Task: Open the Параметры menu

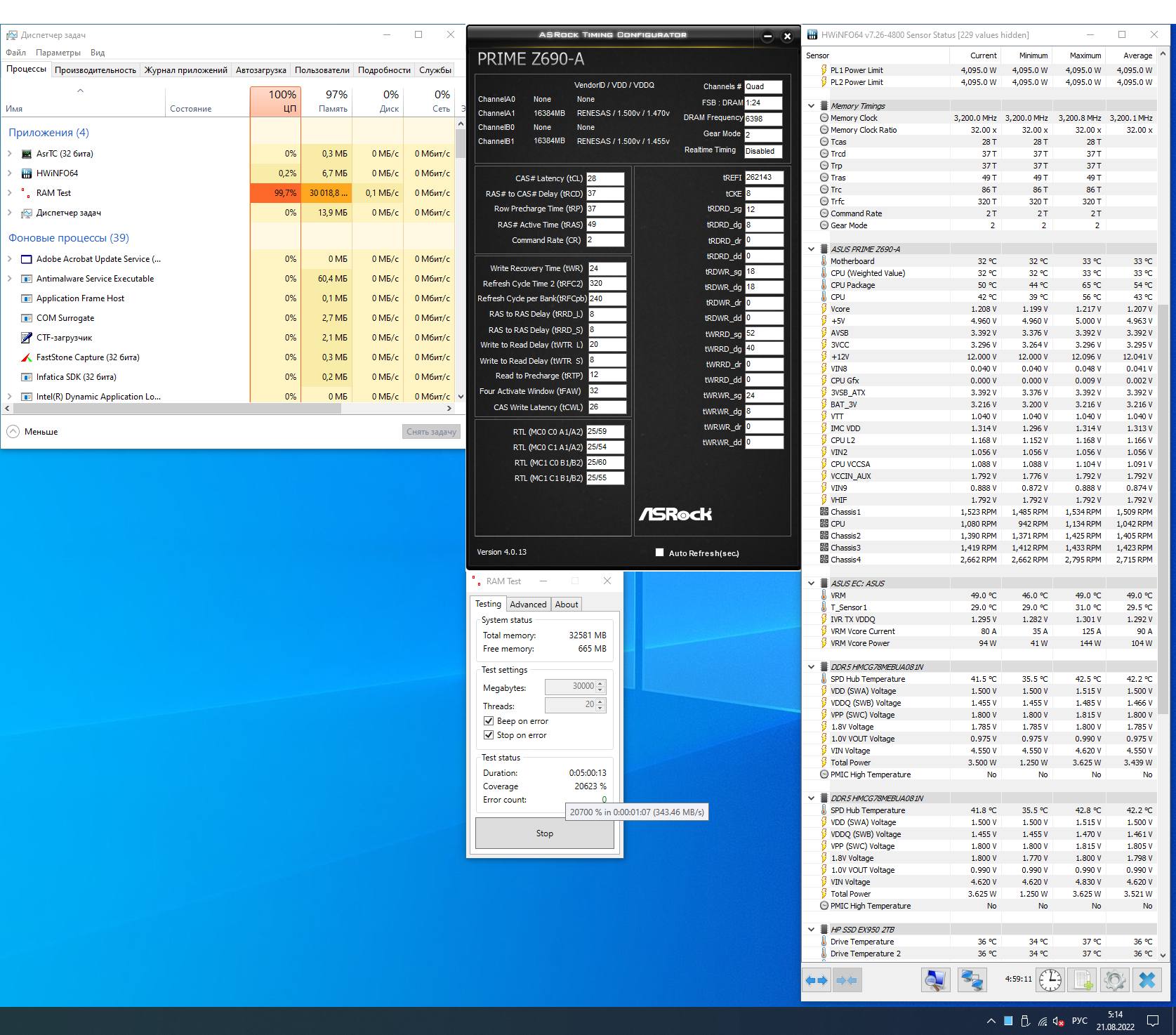Action: coord(58,53)
